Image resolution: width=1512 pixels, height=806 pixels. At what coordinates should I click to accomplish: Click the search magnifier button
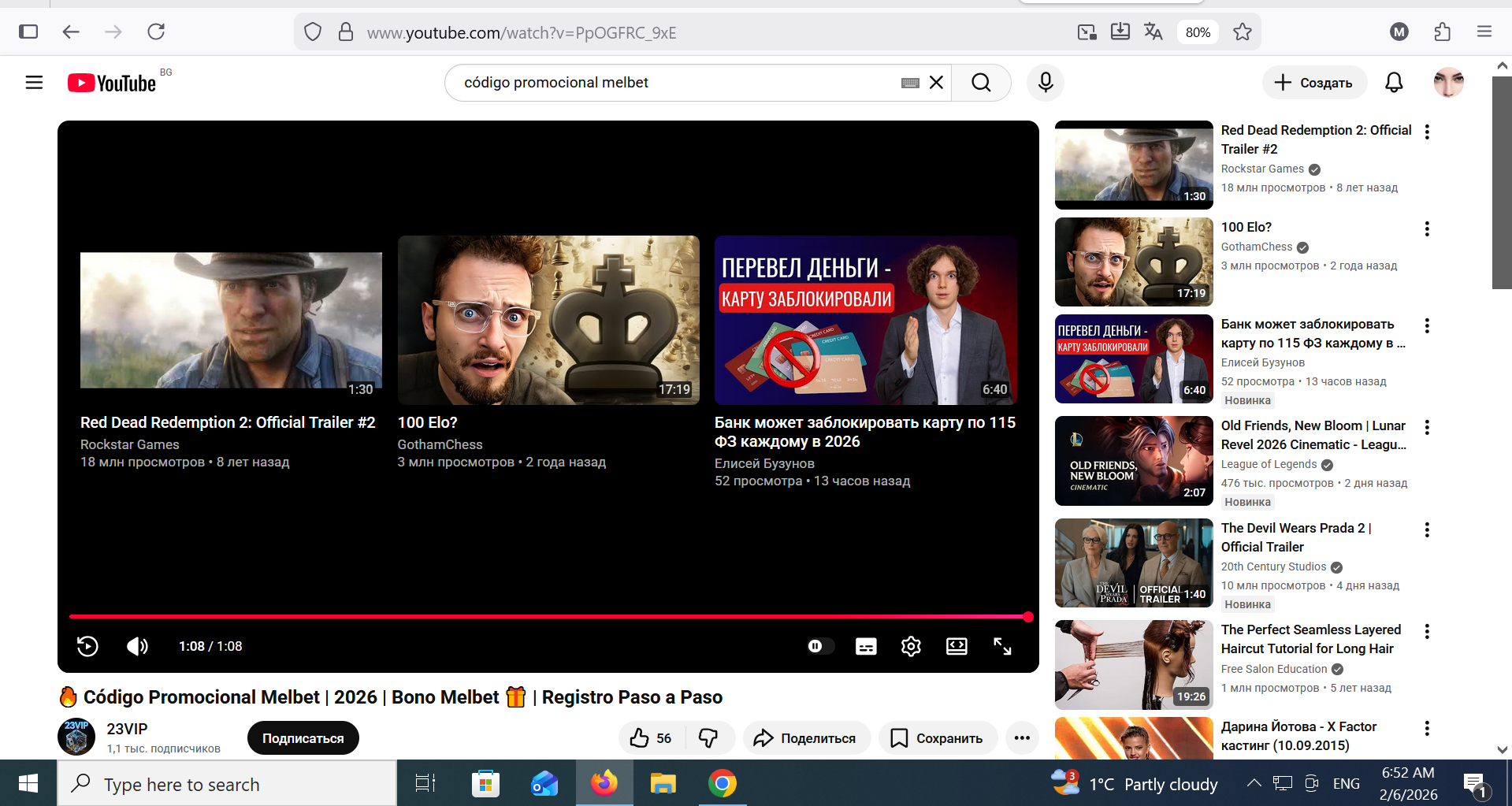click(981, 83)
